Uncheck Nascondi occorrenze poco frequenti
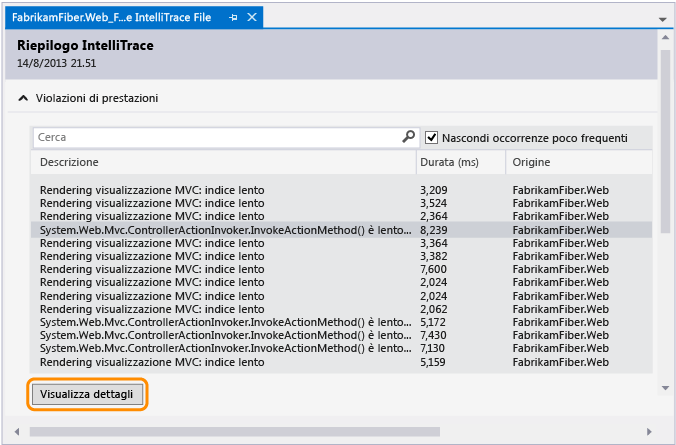676x445 pixels. pyautogui.click(x=432, y=138)
